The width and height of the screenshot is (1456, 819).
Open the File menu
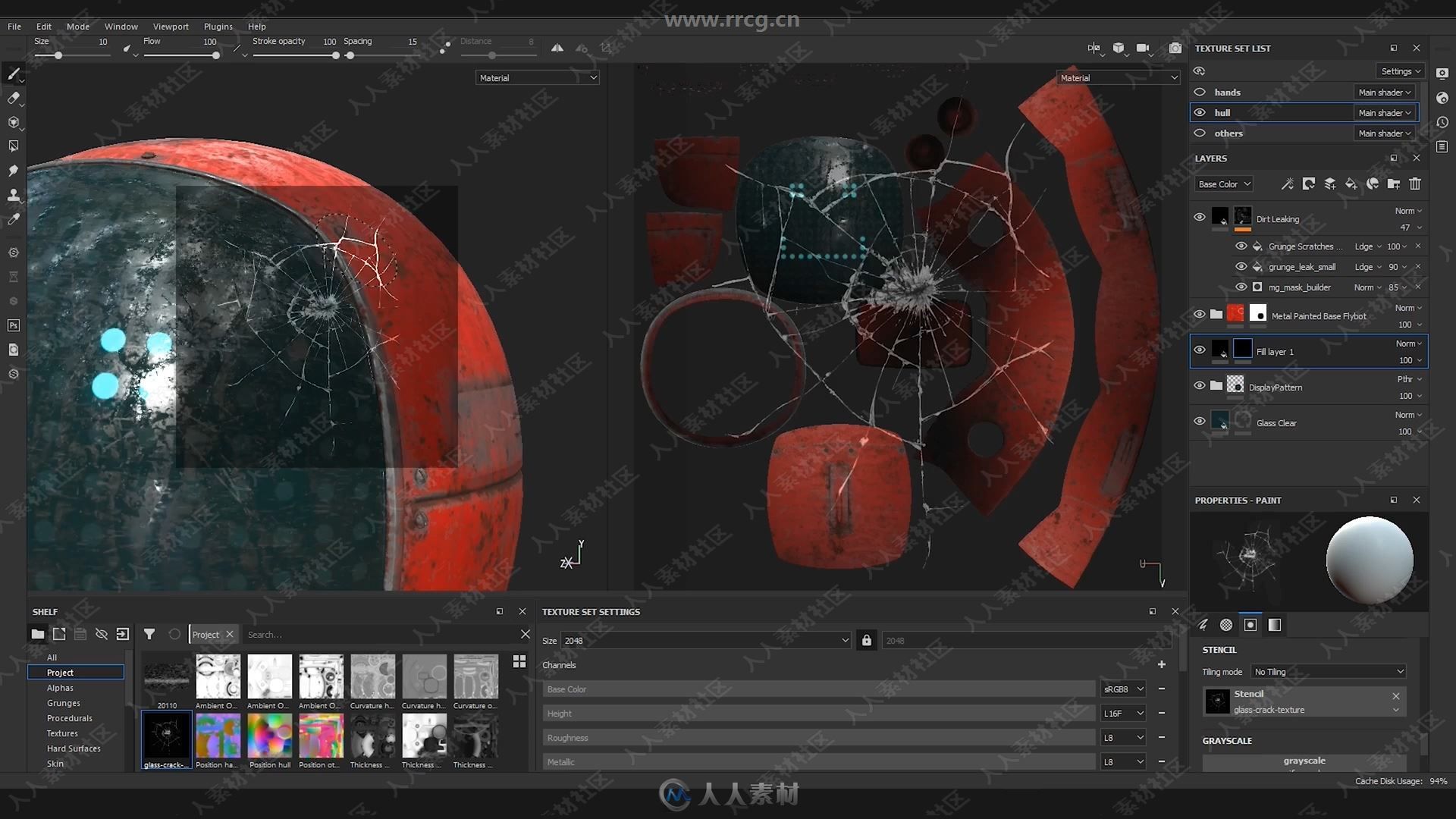(14, 26)
